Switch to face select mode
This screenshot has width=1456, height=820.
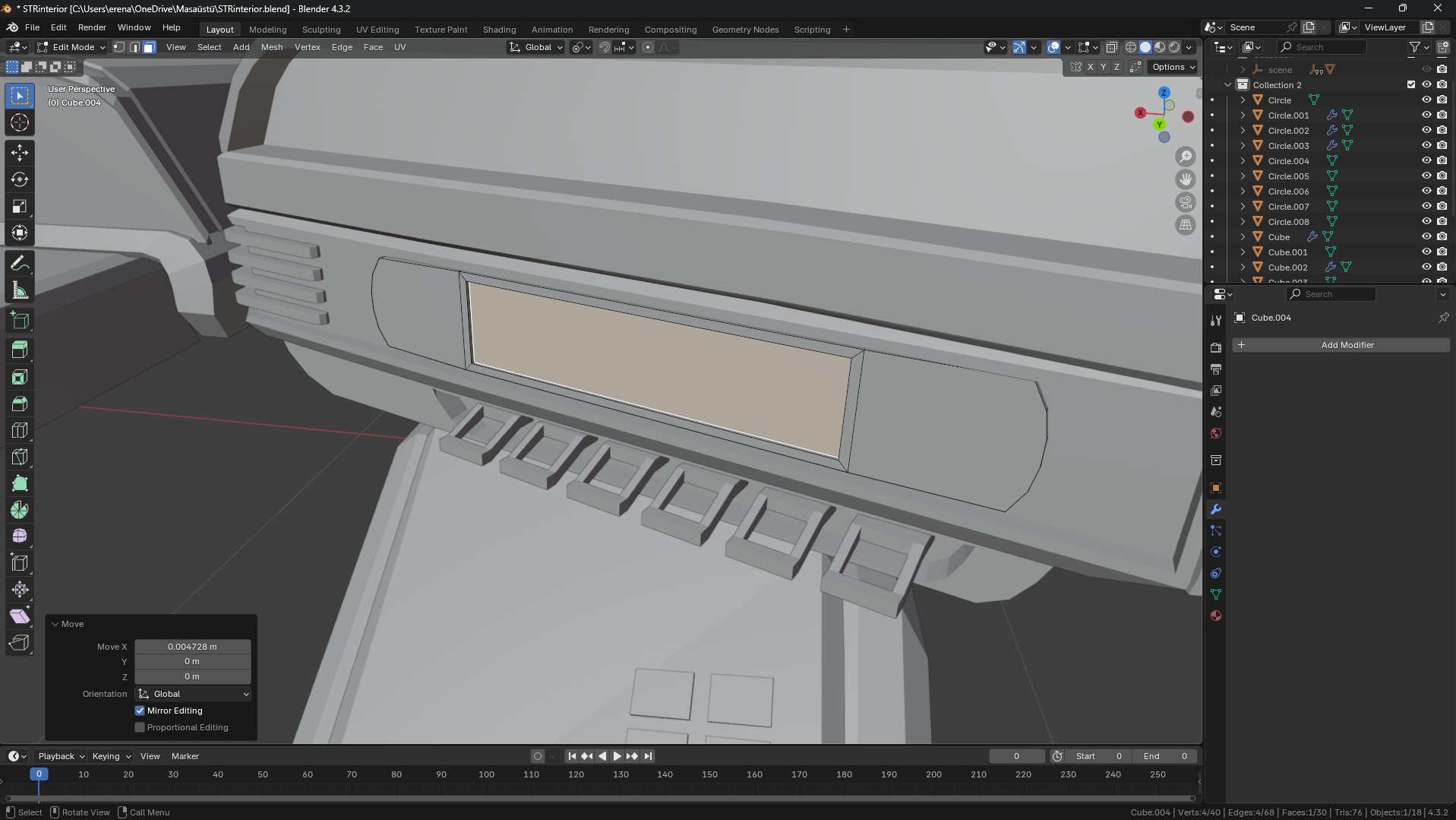pyautogui.click(x=150, y=47)
